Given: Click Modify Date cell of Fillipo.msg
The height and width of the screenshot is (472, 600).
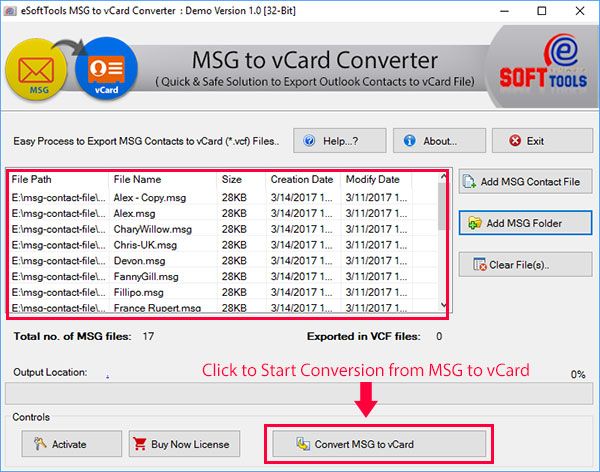Looking at the screenshot, I should 377,292.
